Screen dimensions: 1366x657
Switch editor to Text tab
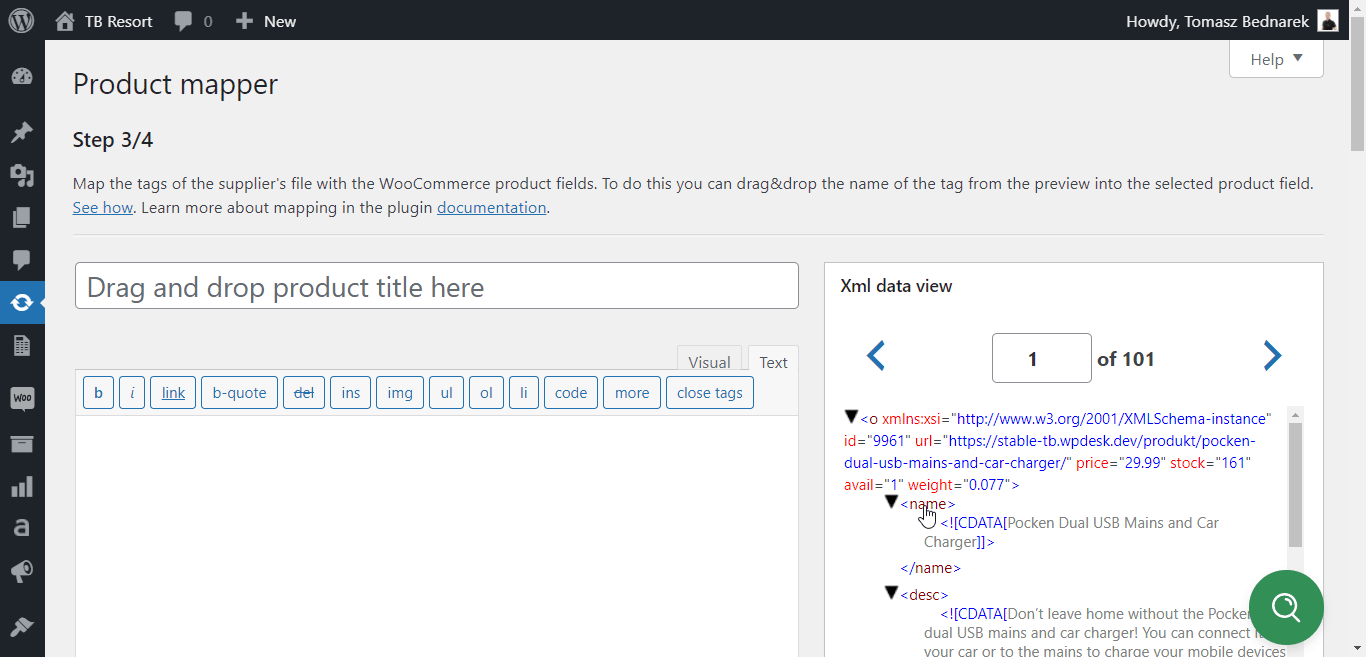coord(773,362)
